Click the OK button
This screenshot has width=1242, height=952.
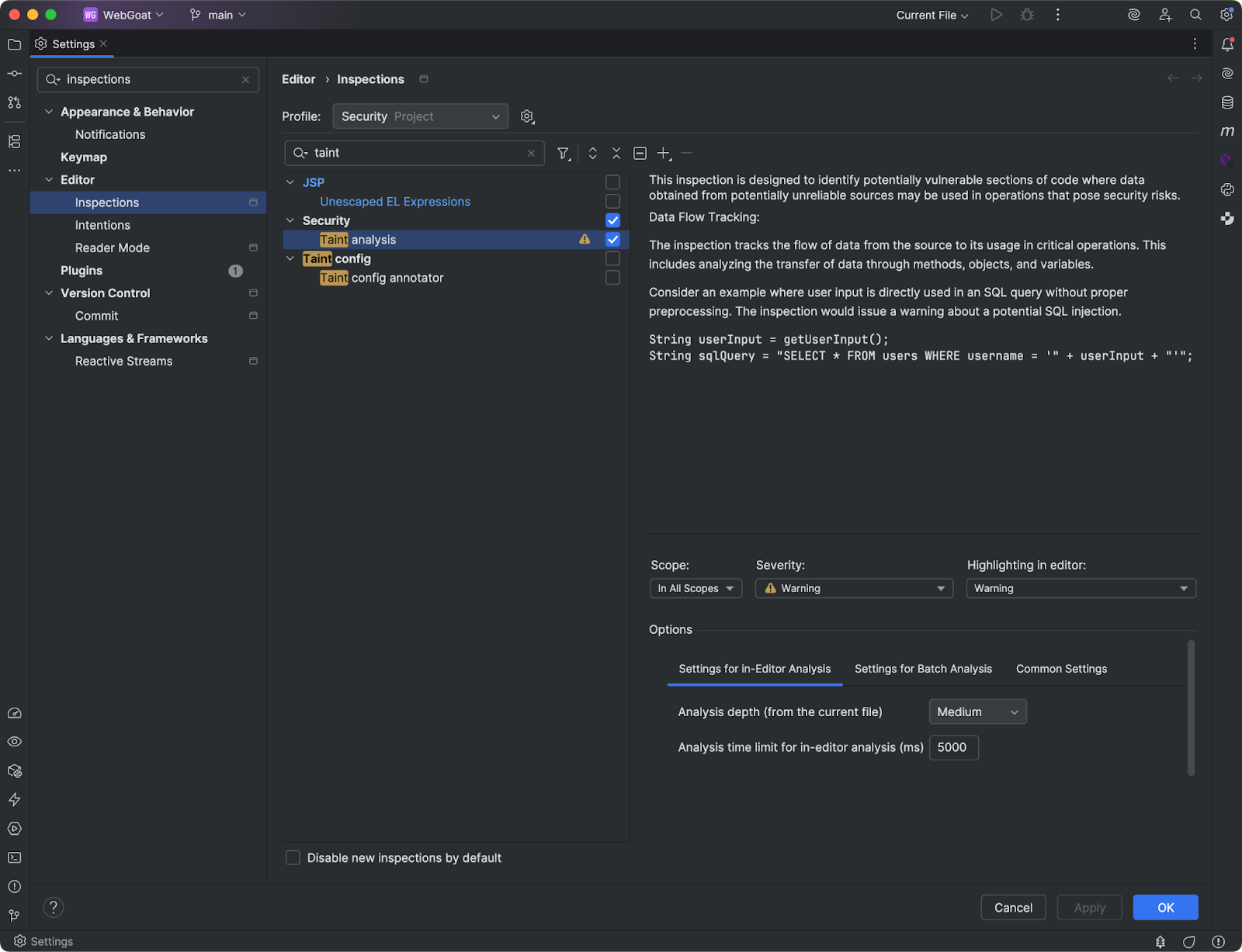1165,907
